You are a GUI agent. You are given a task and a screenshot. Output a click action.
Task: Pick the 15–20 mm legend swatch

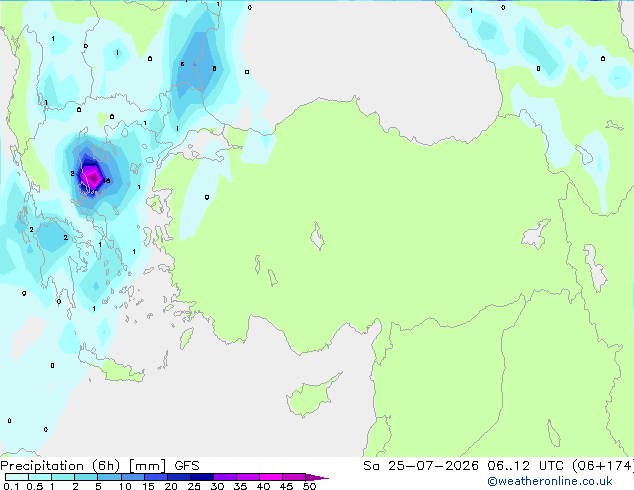point(155,477)
